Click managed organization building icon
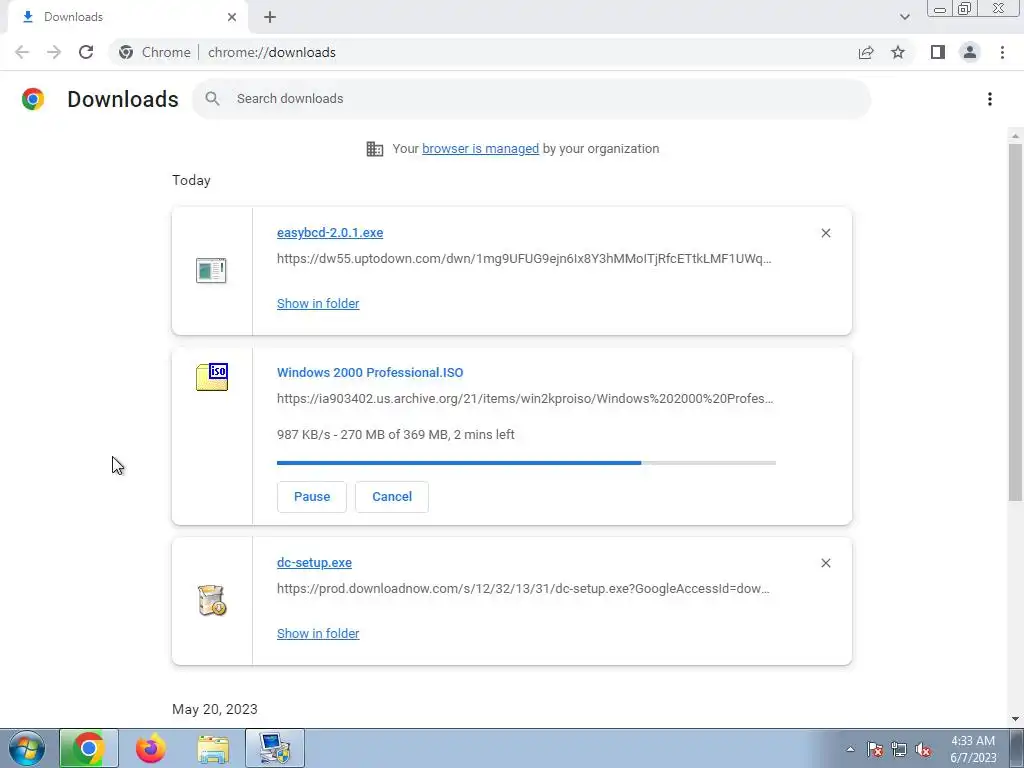 coord(375,149)
